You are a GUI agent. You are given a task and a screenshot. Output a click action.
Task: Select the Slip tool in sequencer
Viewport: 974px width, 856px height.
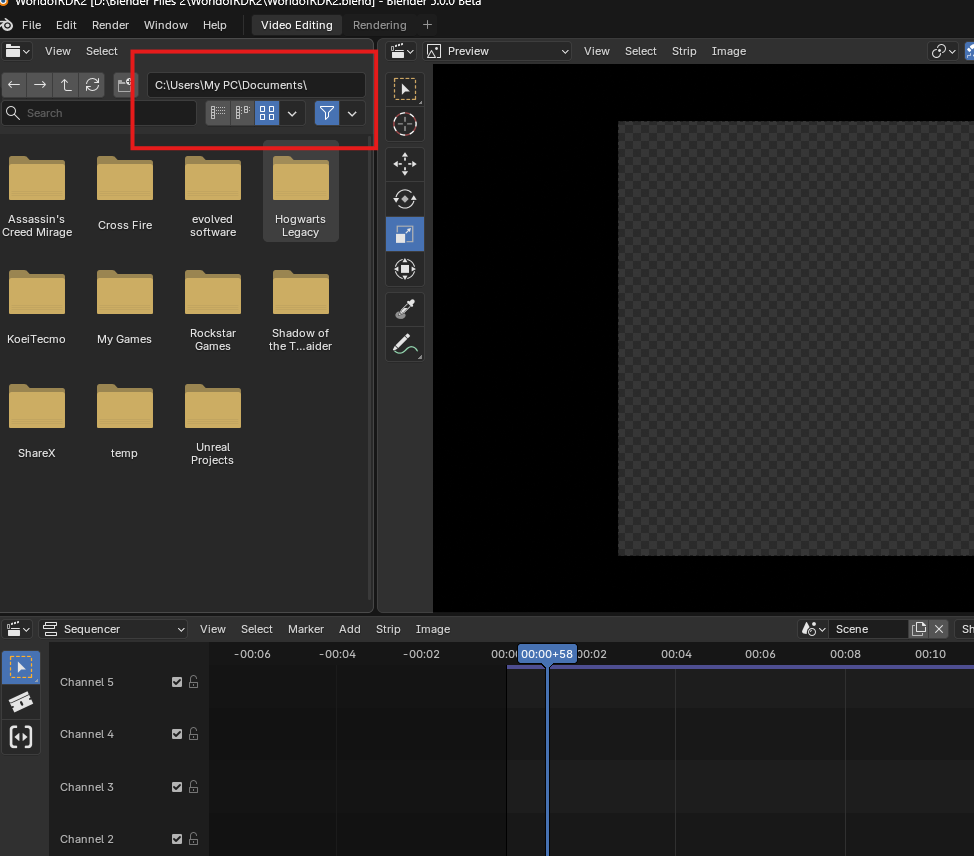pos(21,737)
